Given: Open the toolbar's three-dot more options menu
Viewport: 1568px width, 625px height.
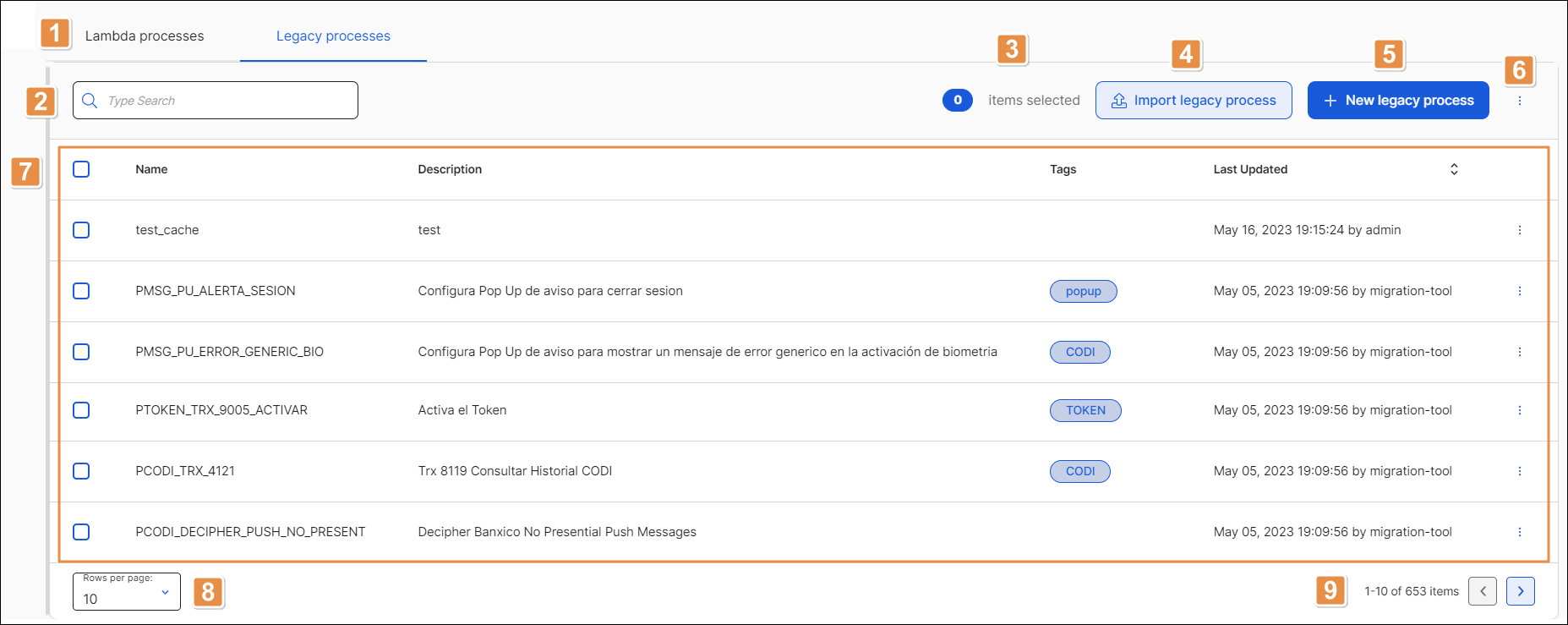Looking at the screenshot, I should [x=1519, y=101].
